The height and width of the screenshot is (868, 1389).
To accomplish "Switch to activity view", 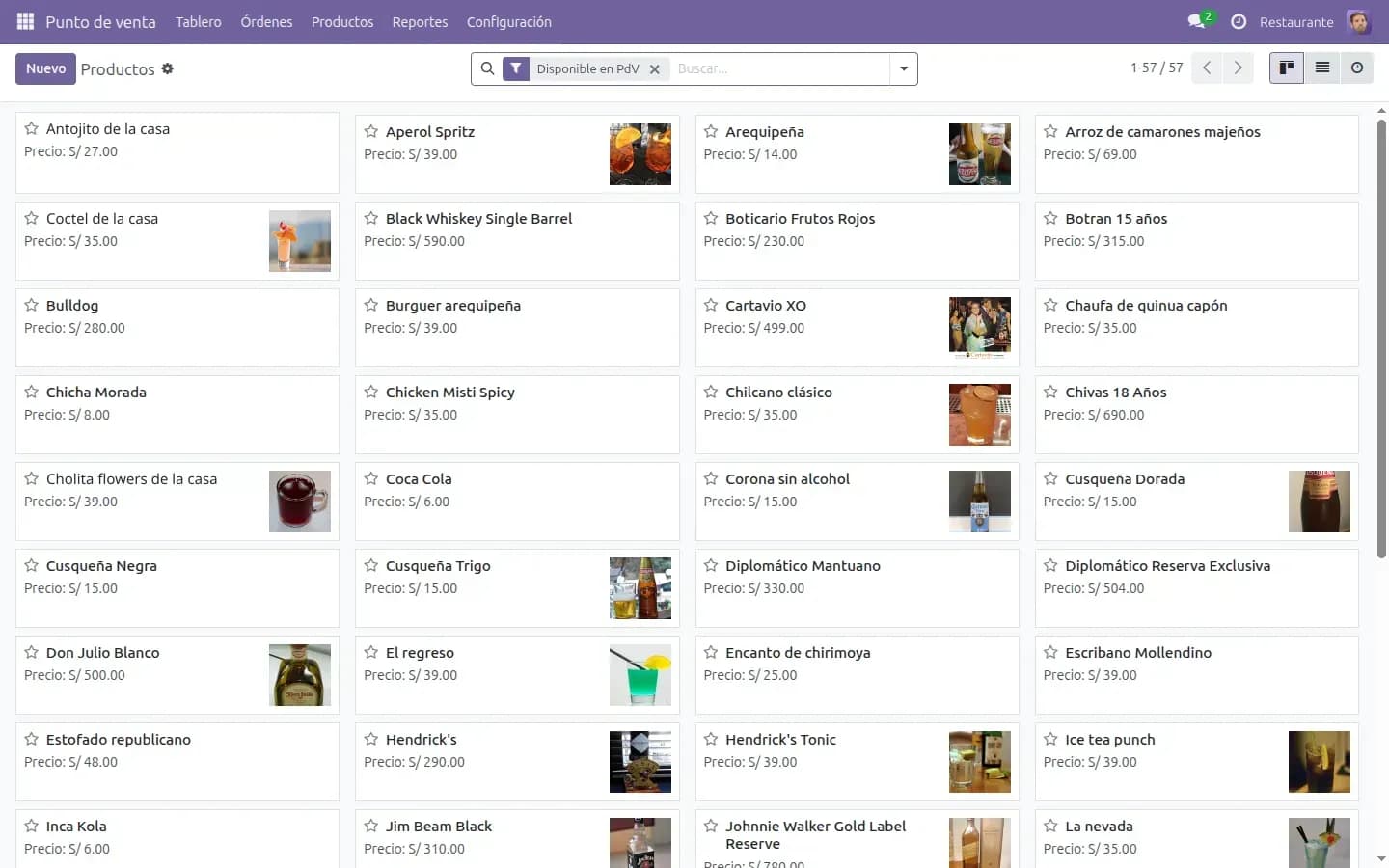I will [1356, 68].
